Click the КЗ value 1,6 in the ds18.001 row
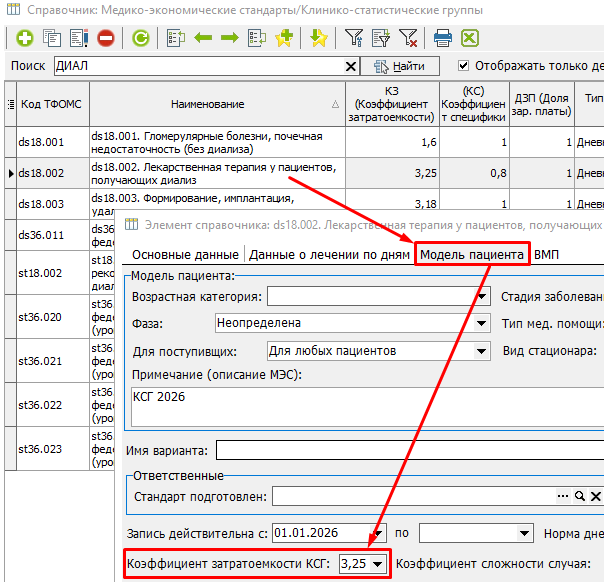The width and height of the screenshot is (604, 582). 393,142
